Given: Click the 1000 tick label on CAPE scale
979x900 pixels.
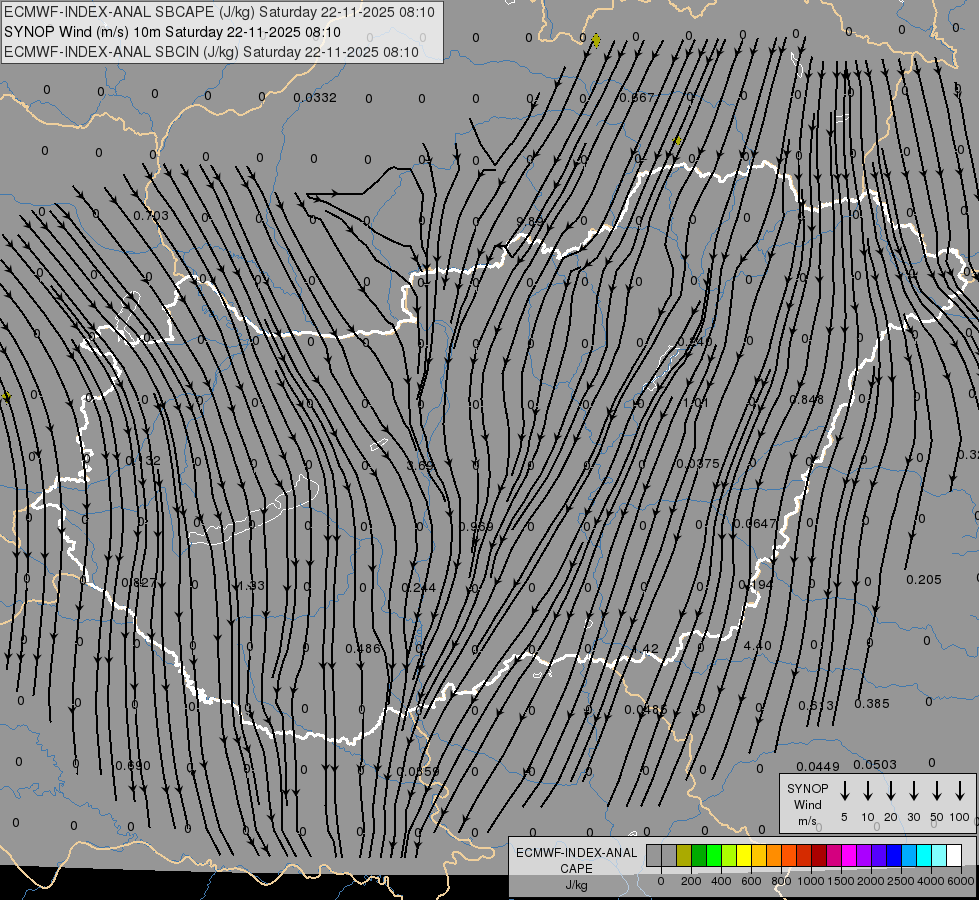Looking at the screenshot, I should [x=810, y=881].
